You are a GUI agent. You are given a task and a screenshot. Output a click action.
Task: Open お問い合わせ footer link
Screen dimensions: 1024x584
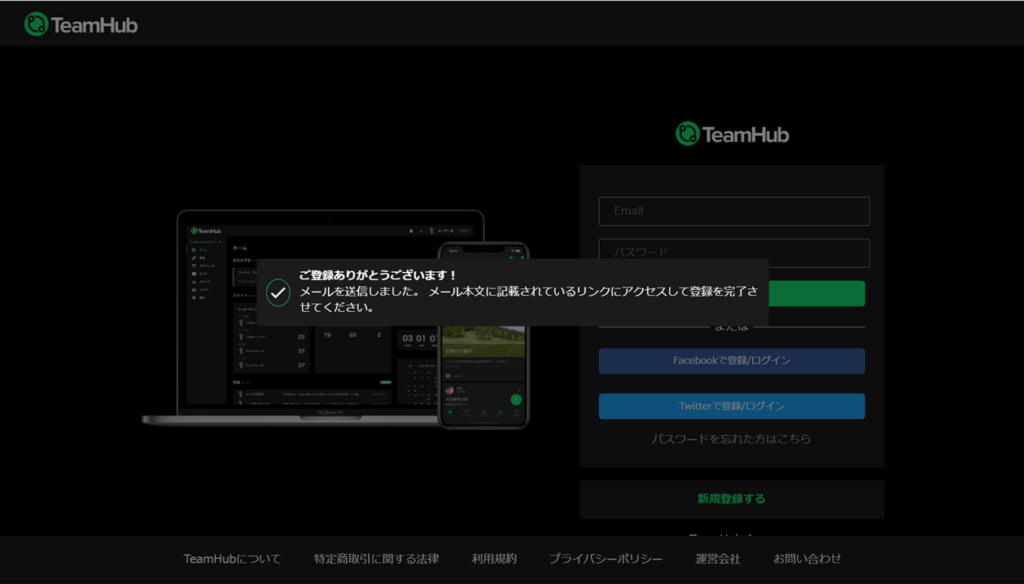click(807, 559)
